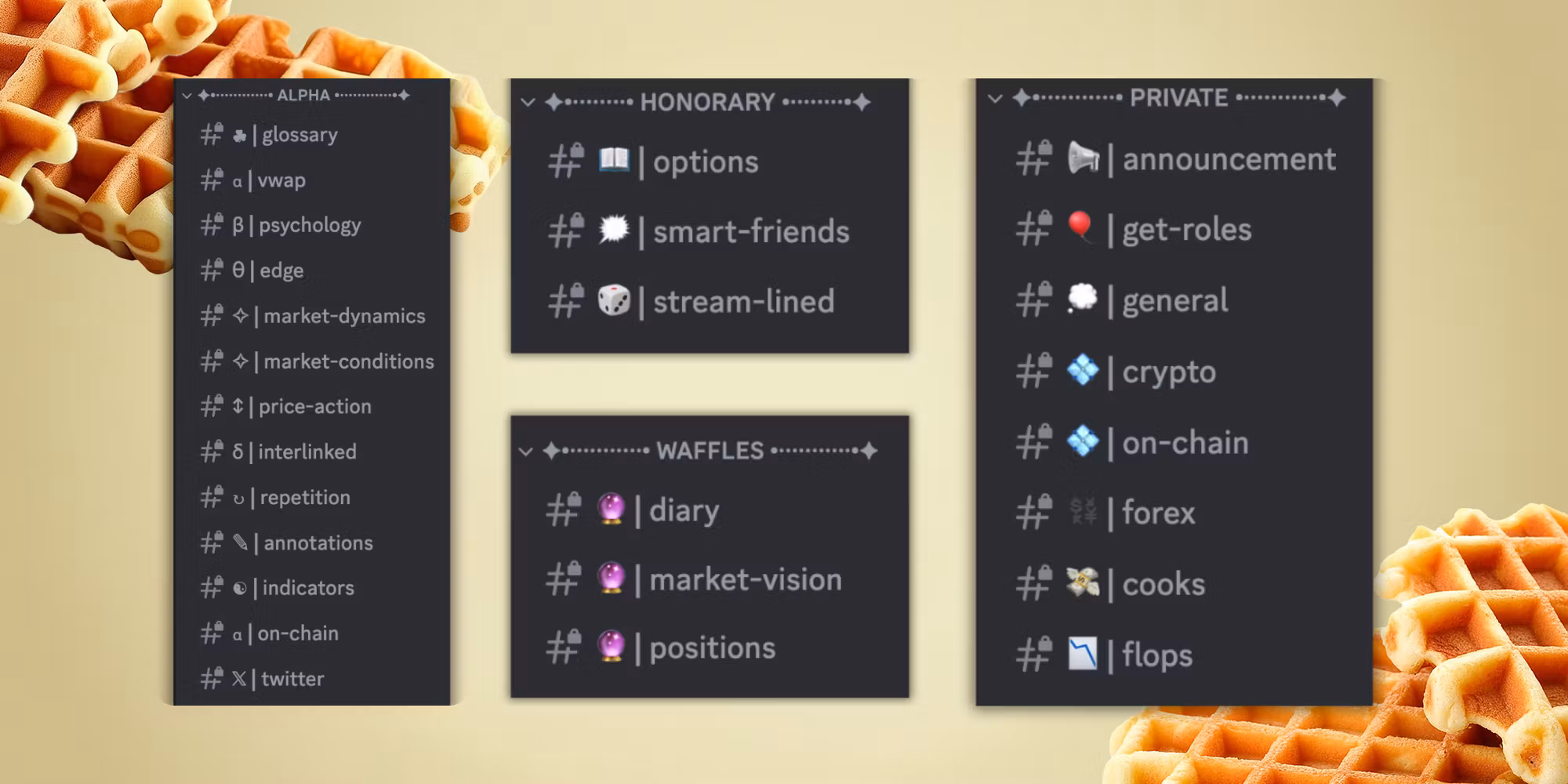Collapse the ALPHA category chevron
Screen dimensions: 1568x784
click(187, 96)
